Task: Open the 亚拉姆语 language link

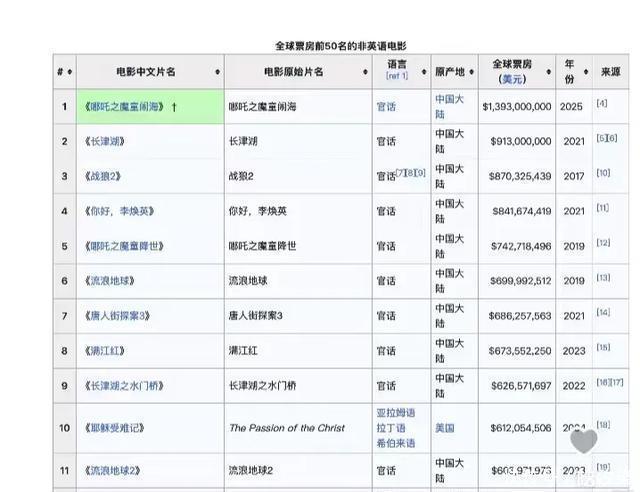Action: coord(396,413)
